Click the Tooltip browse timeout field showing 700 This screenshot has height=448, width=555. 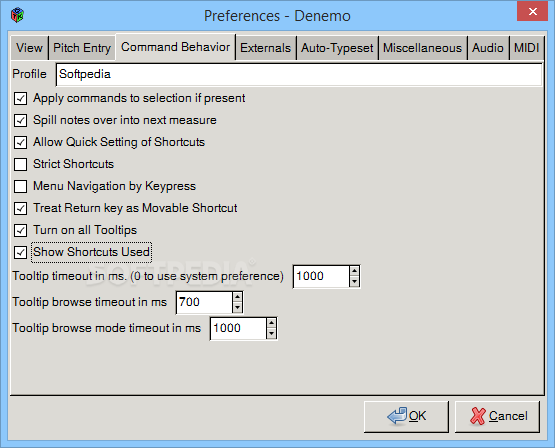pyautogui.click(x=205, y=303)
